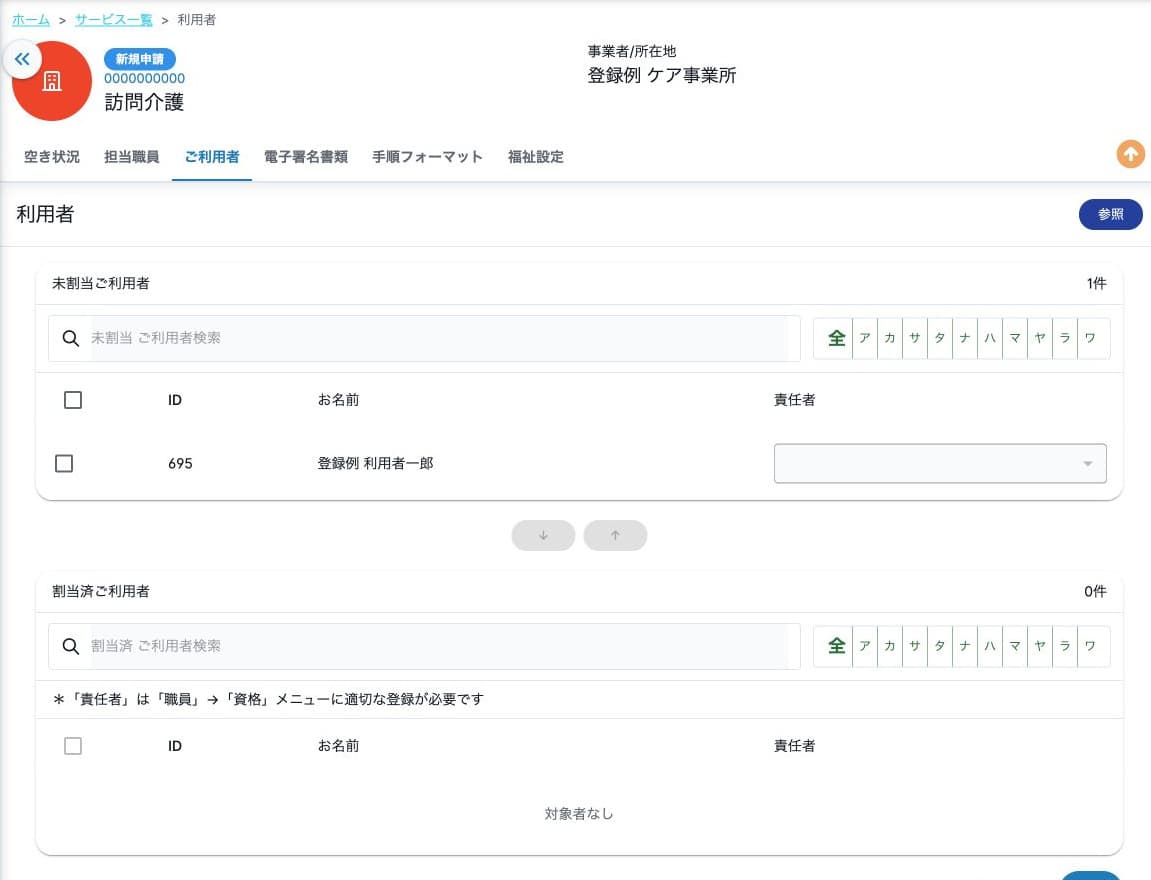Filter assigned users by ヤ
This screenshot has width=1151, height=880.
pyautogui.click(x=1039, y=646)
